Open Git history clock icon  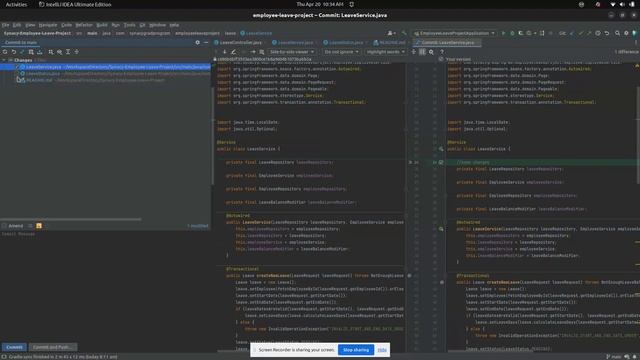[x=598, y=33]
